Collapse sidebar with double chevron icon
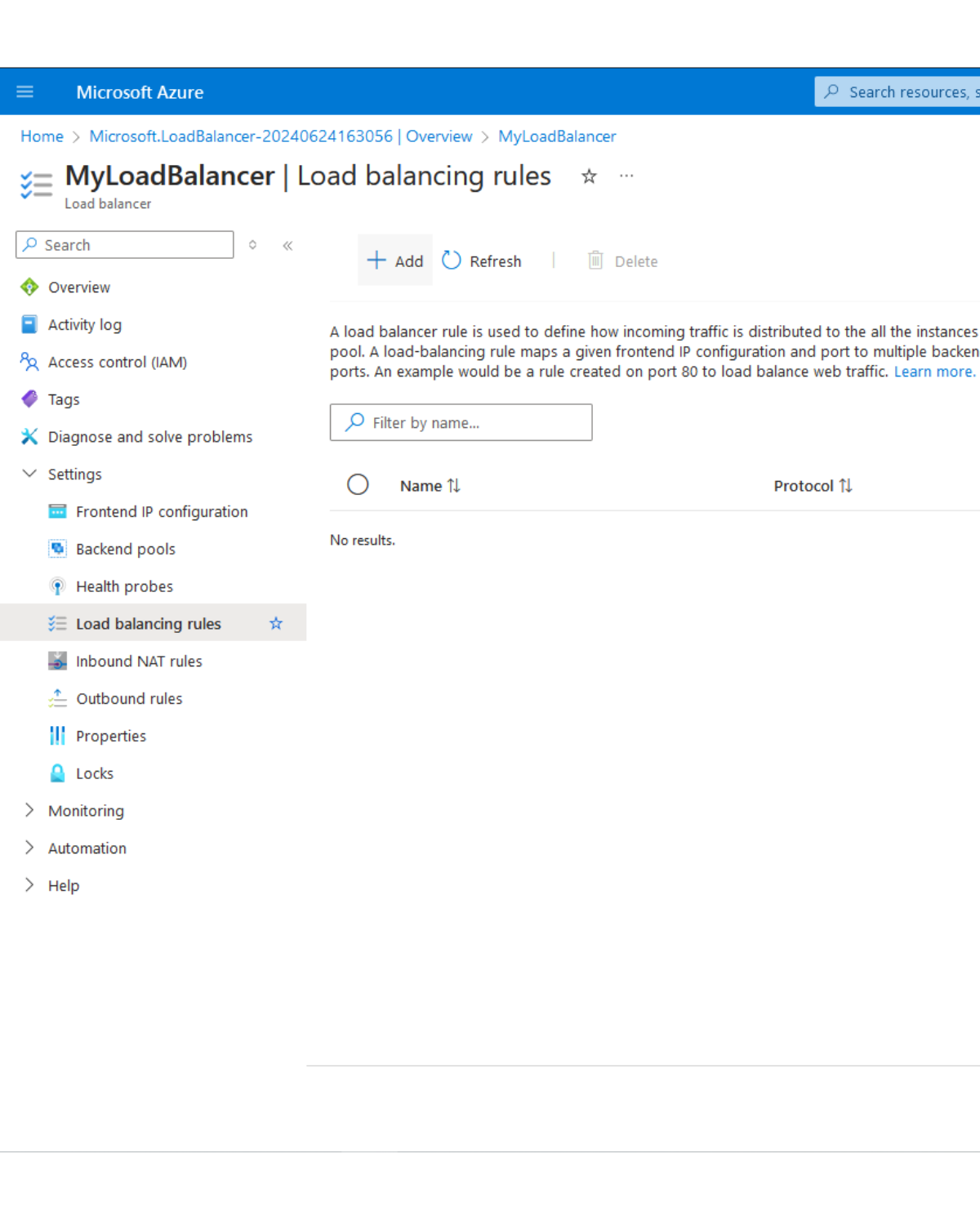980x1225 pixels. (x=287, y=245)
